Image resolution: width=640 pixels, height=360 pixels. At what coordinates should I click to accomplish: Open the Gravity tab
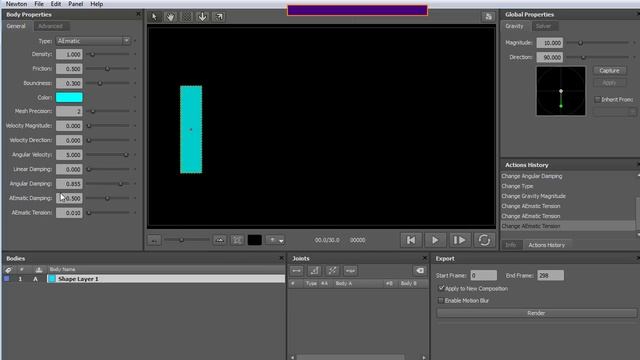pos(514,26)
